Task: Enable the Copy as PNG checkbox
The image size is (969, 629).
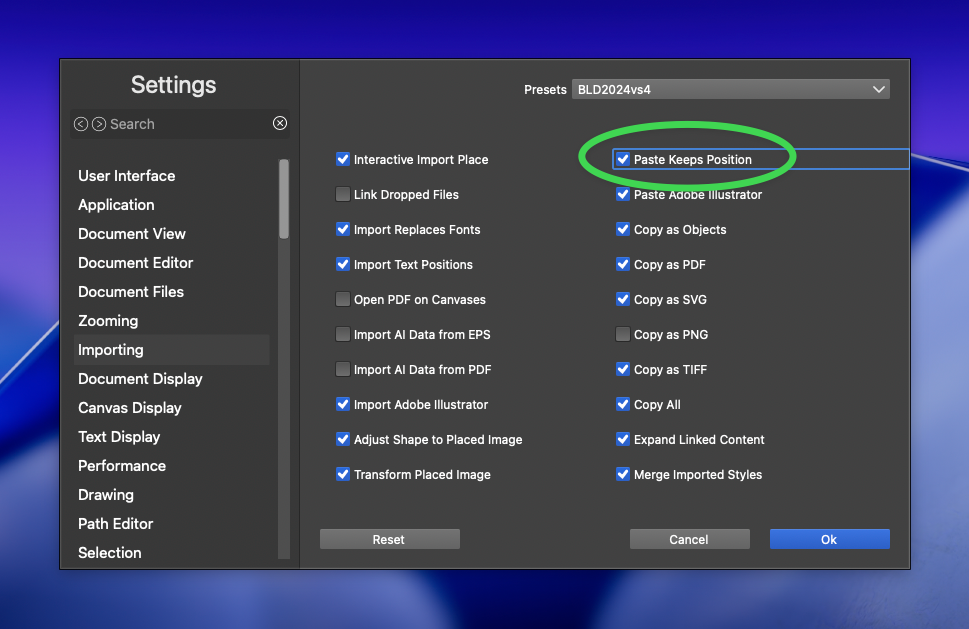Action: 623,334
